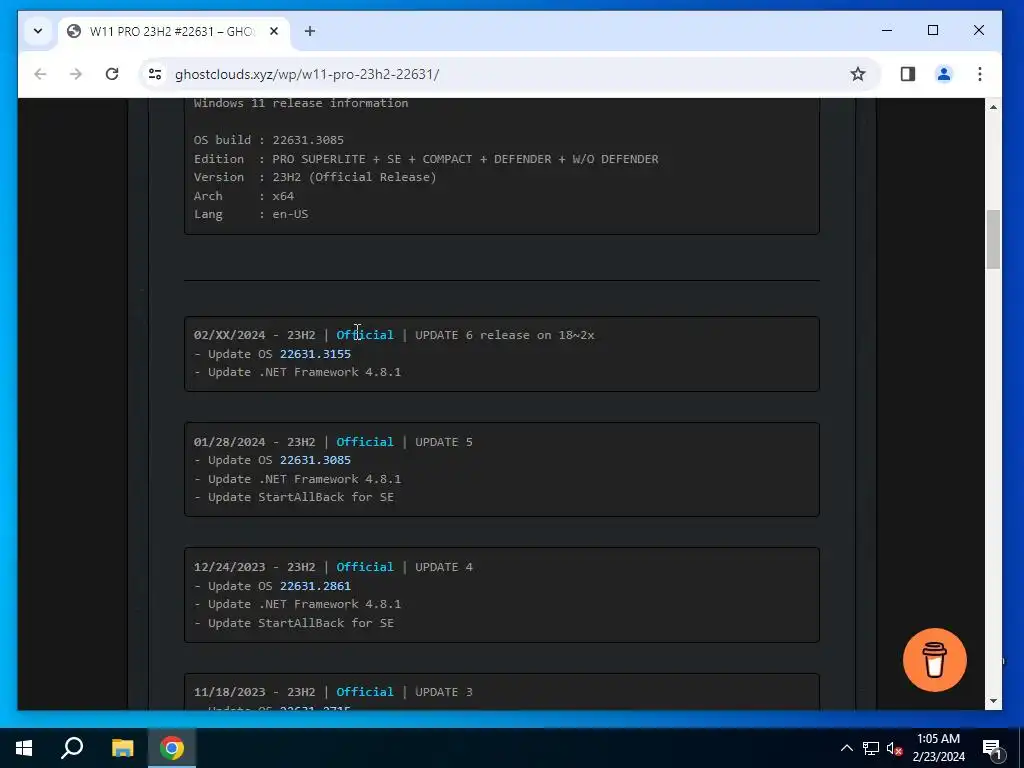Click the '12/24/2023 - 23H2' date text

(x=254, y=567)
